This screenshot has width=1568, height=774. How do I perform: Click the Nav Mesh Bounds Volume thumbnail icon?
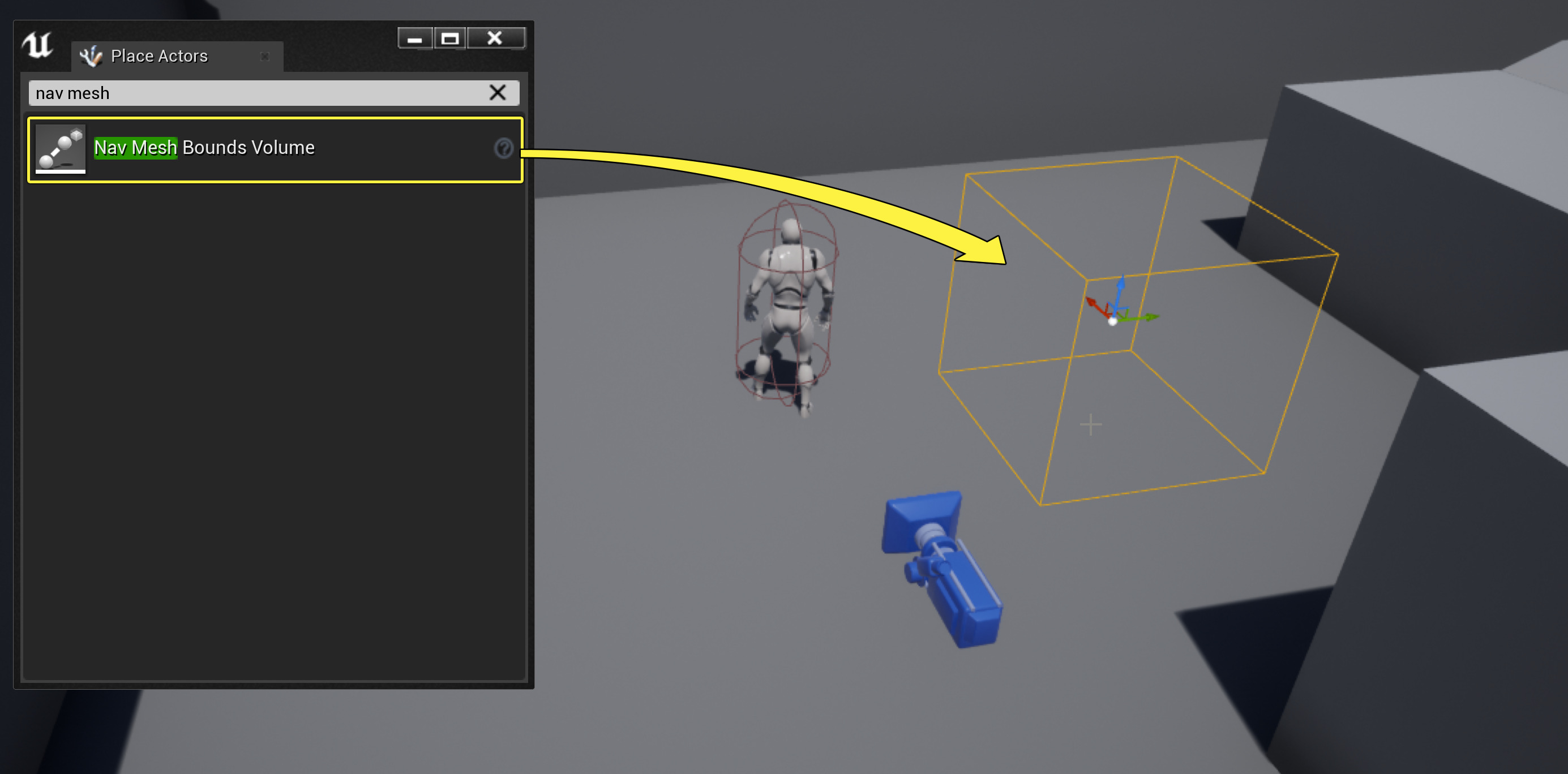click(60, 148)
